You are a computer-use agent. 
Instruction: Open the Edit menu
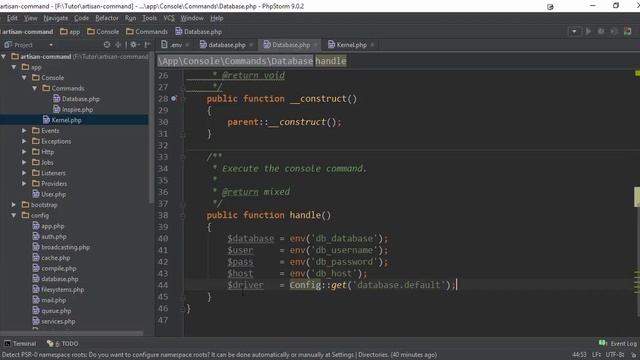(x=12, y=18)
